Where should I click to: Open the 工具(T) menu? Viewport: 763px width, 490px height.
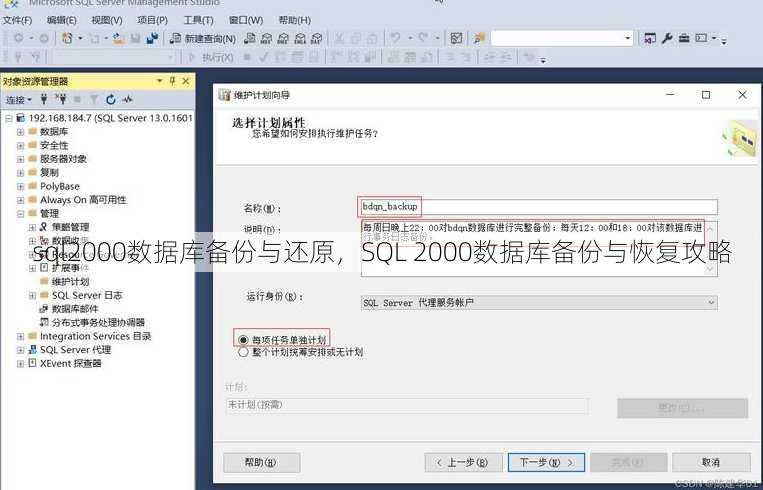(198, 20)
